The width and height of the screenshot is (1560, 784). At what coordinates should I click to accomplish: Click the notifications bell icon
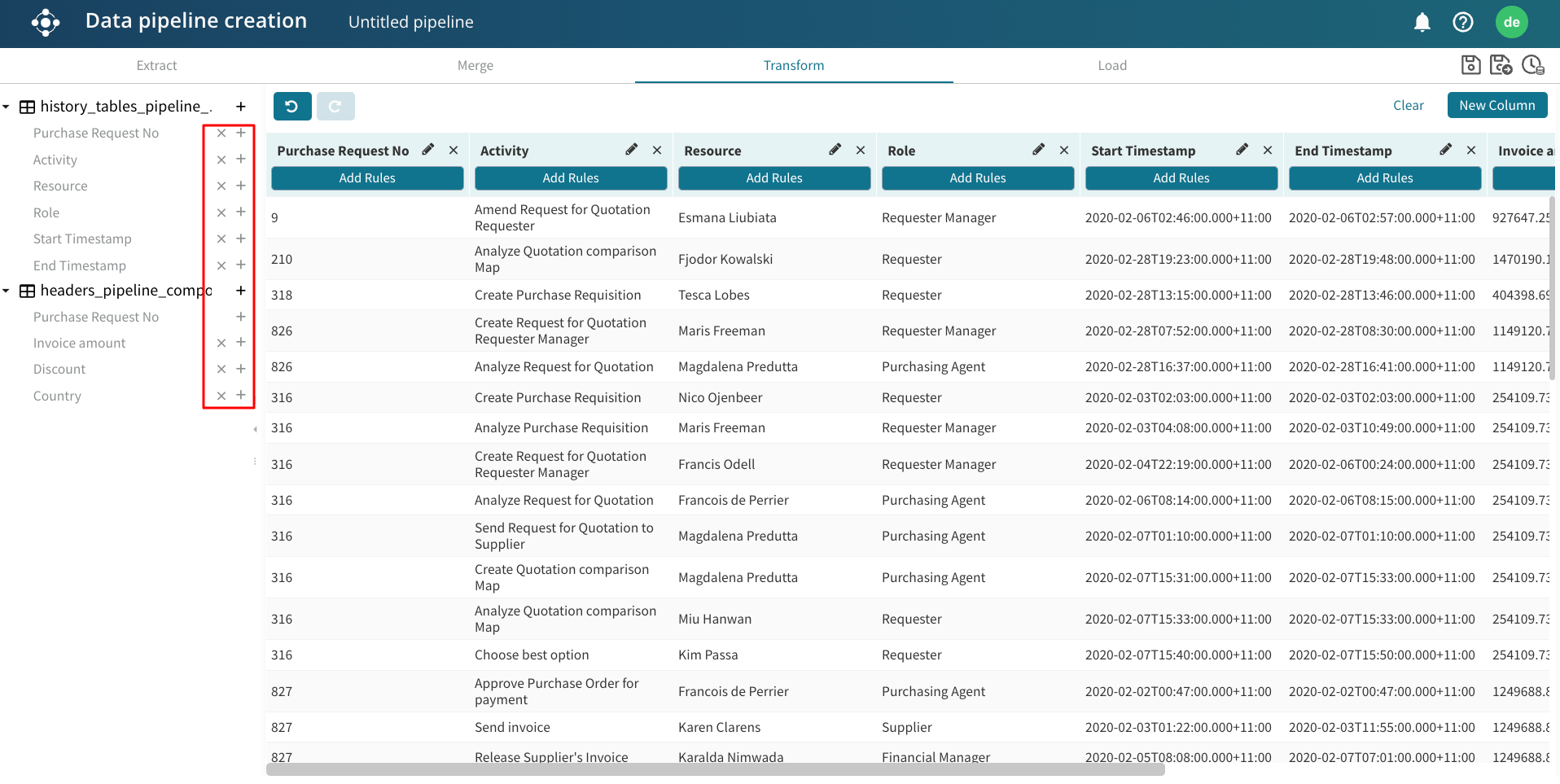[x=1422, y=22]
